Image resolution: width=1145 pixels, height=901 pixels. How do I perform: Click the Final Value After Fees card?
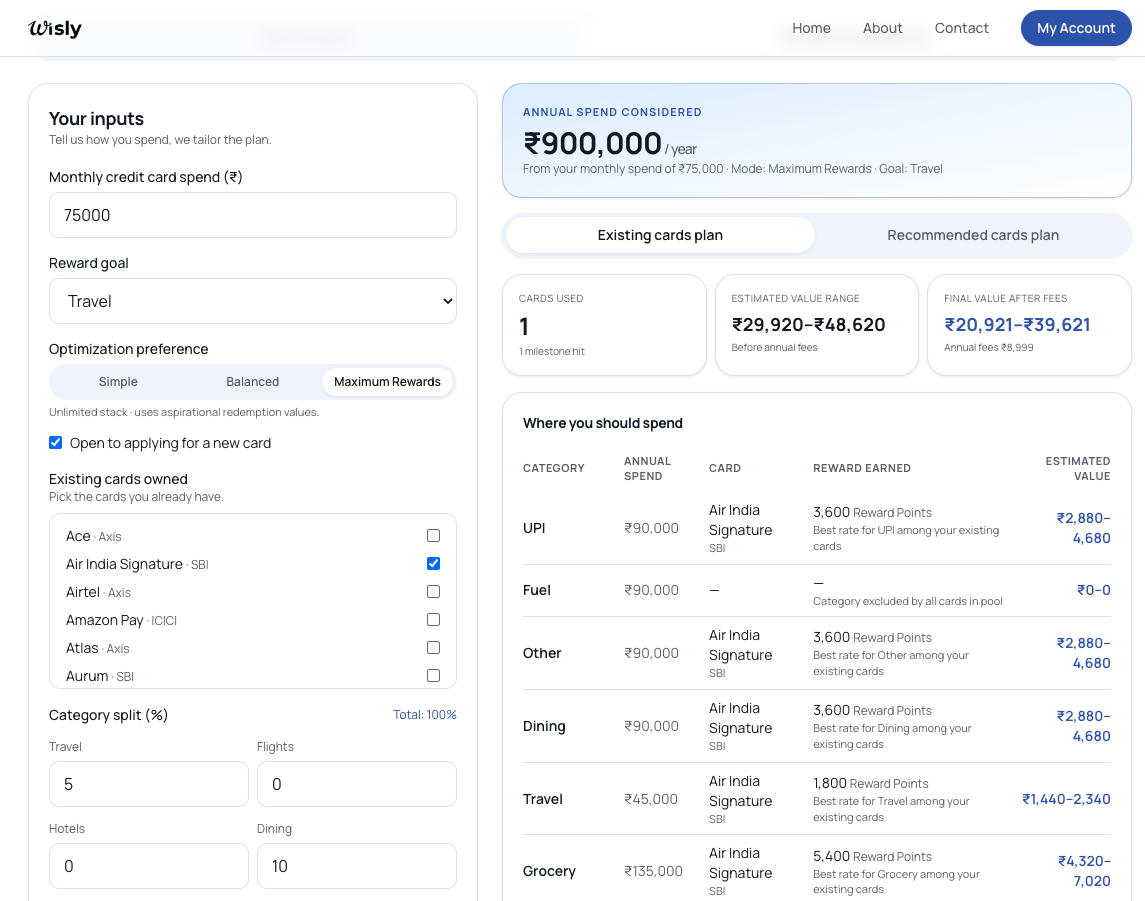(1029, 325)
